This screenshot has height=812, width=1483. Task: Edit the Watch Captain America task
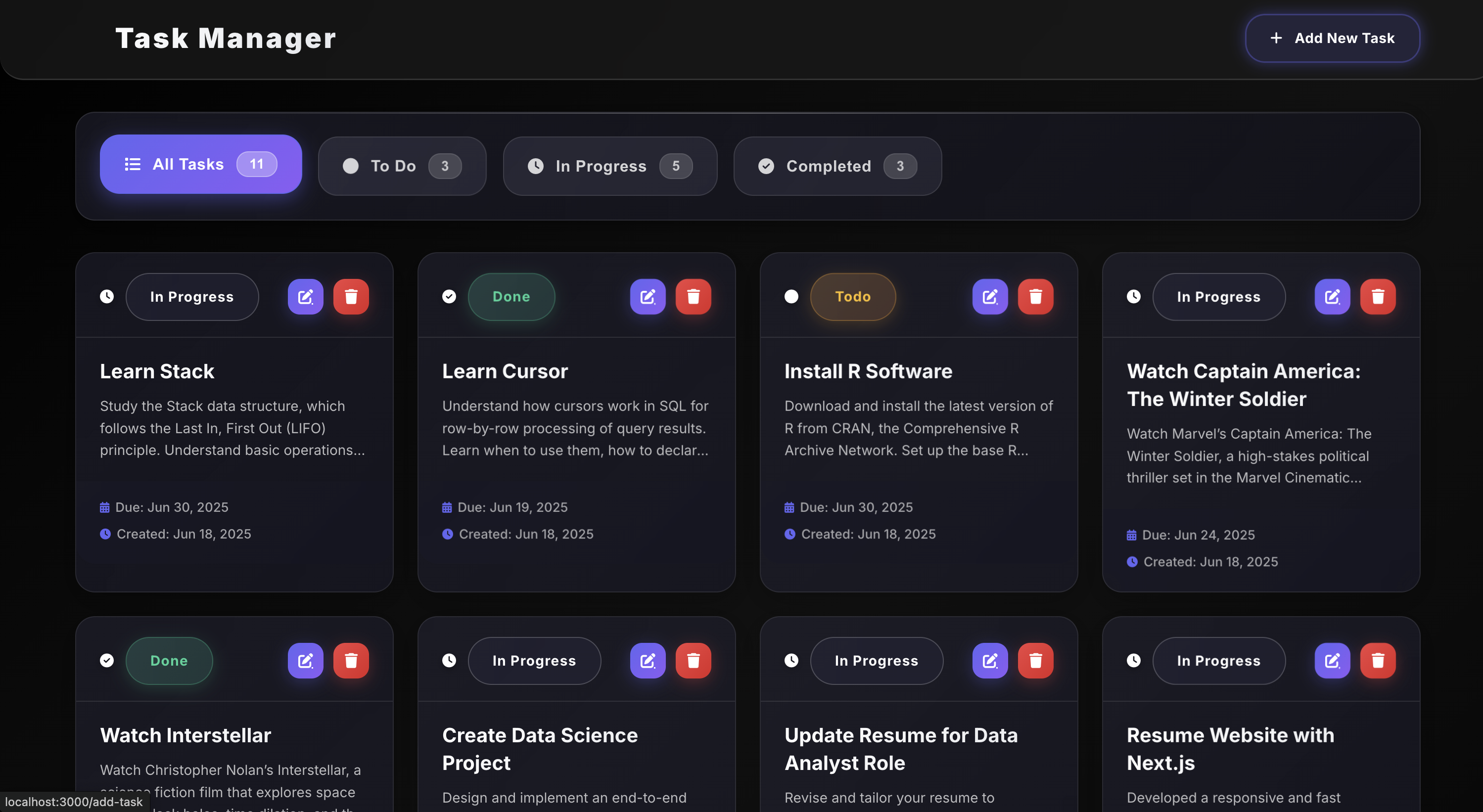(x=1332, y=297)
